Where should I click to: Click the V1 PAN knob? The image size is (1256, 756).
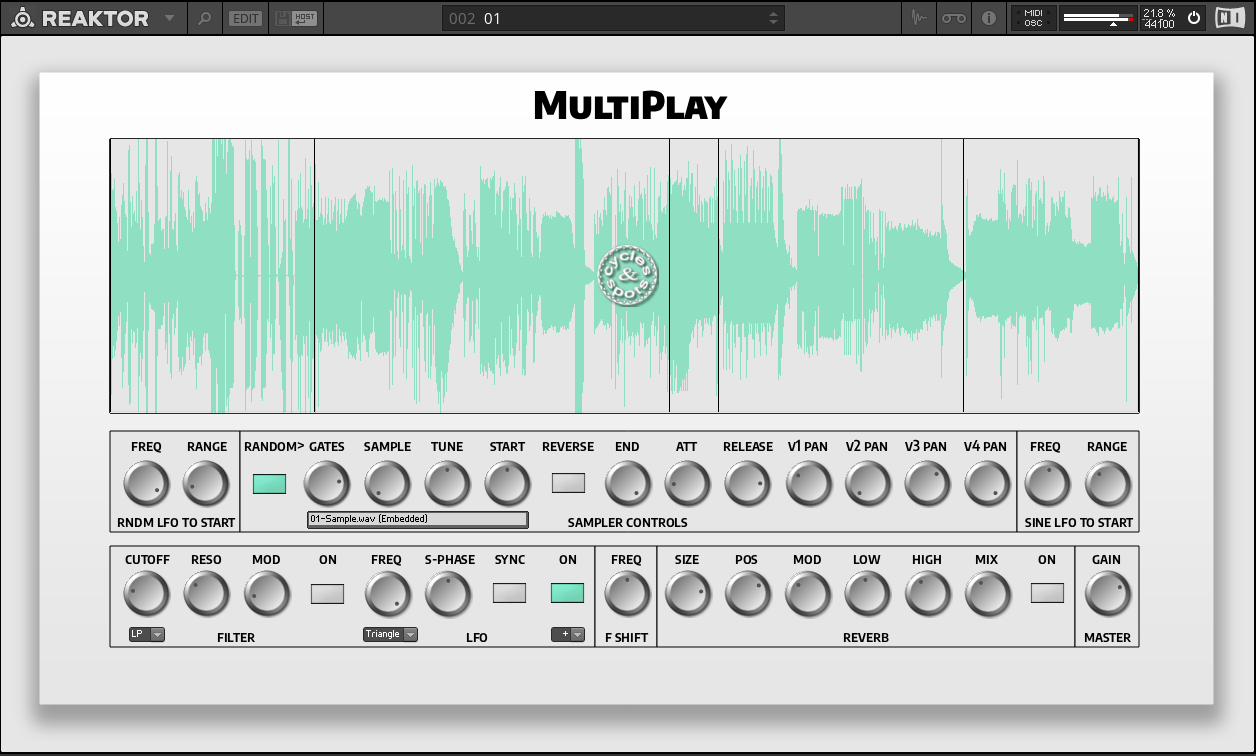808,484
